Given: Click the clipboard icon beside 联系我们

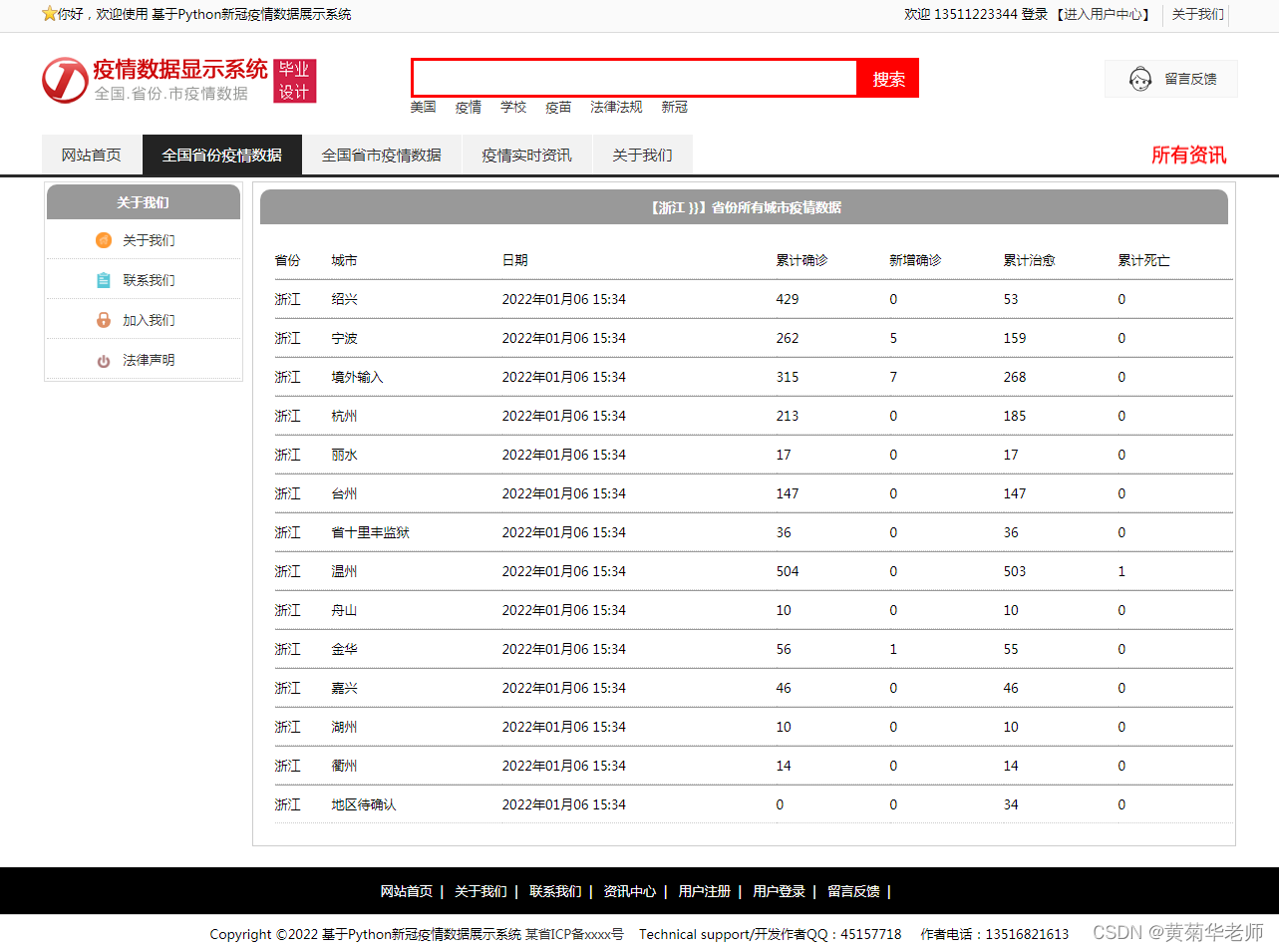Looking at the screenshot, I should click(x=104, y=280).
